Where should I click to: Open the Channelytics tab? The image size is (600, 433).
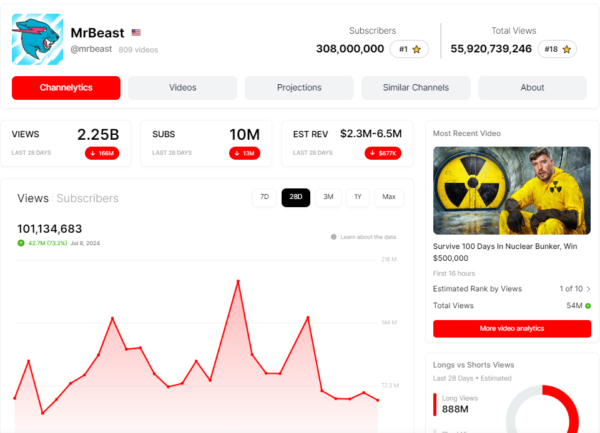pos(66,88)
